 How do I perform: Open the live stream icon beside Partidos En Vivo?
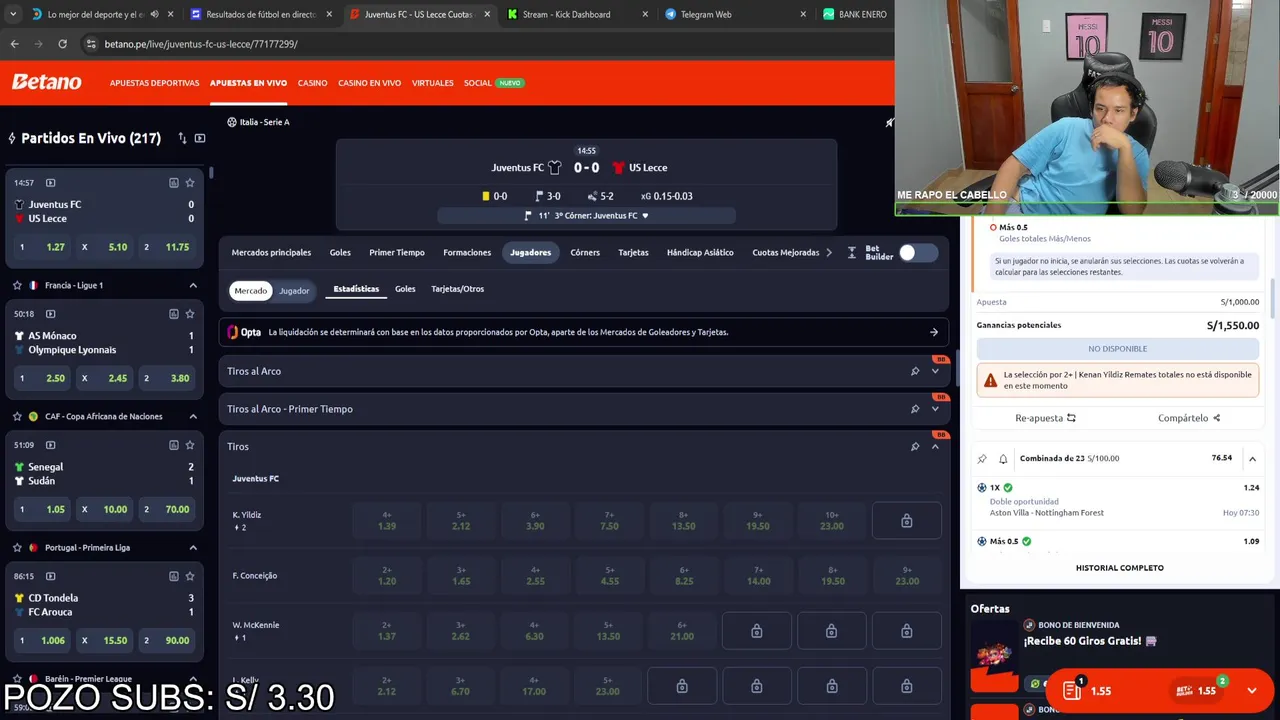click(x=200, y=138)
